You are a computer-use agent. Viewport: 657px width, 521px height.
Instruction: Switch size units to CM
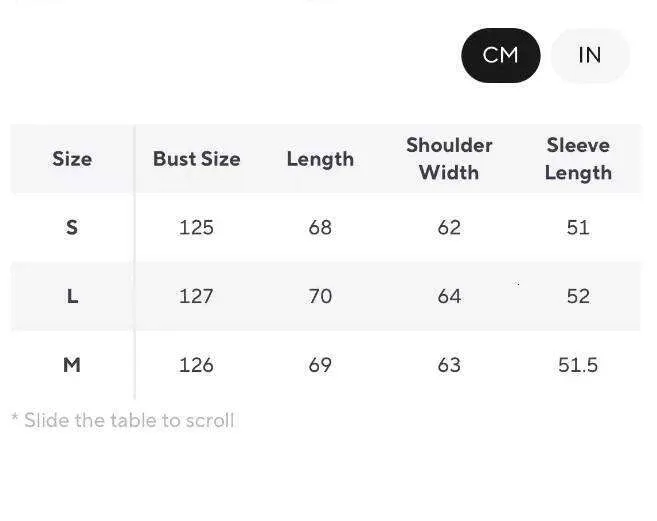[x=500, y=55]
